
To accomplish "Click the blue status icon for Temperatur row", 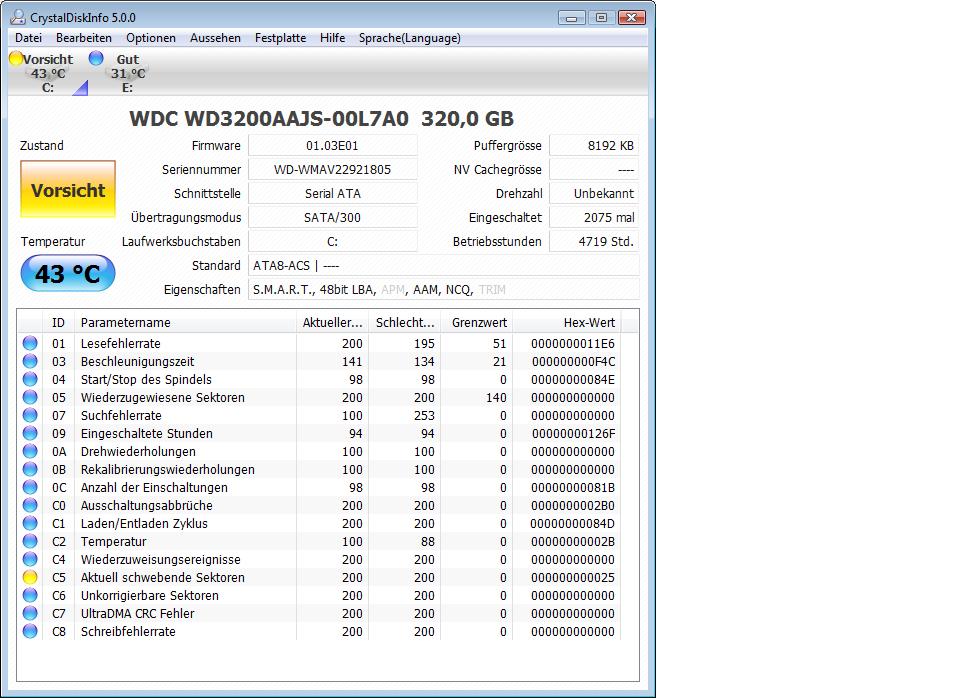I will (30, 541).
